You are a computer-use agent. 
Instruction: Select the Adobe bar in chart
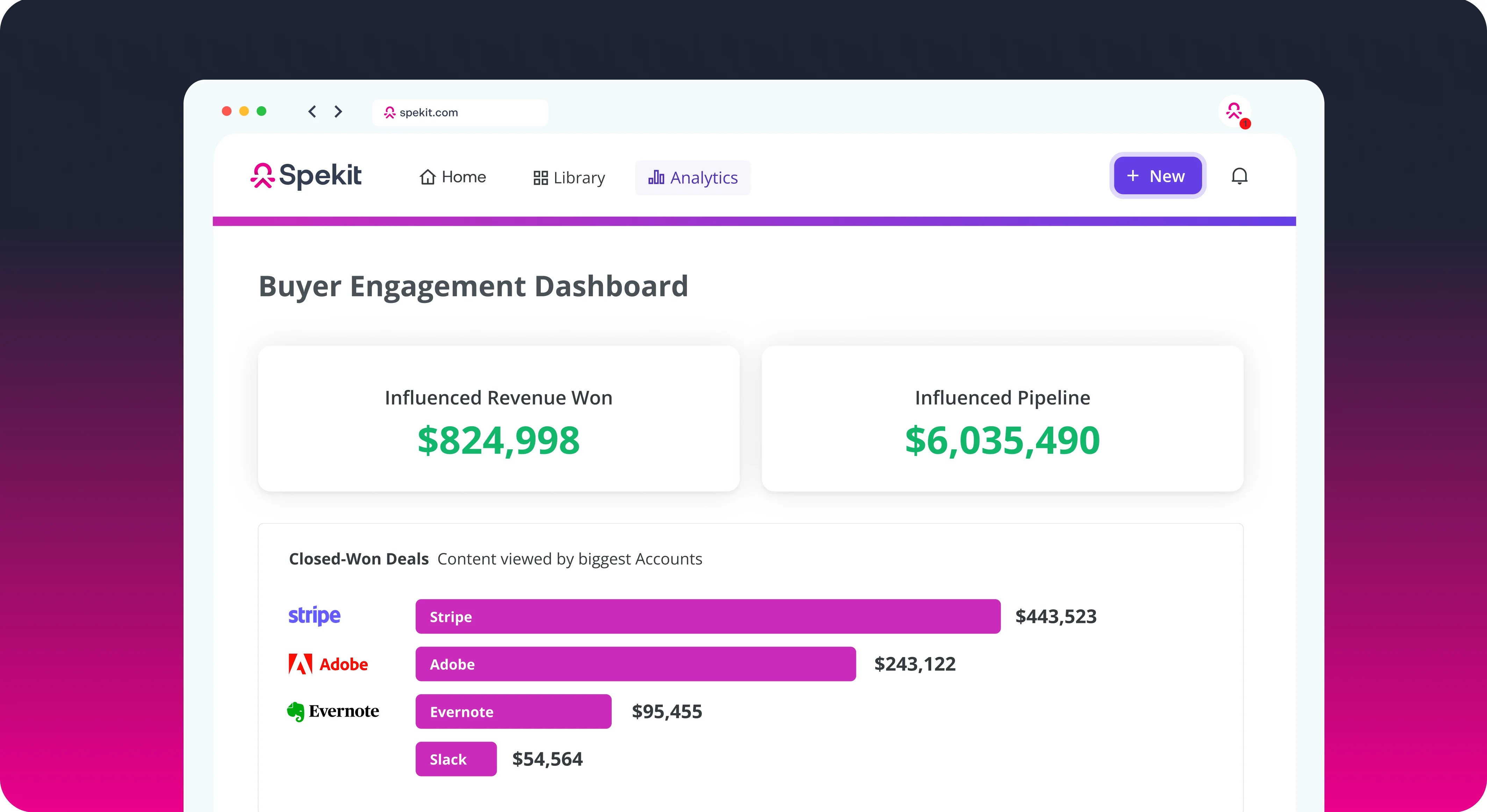coord(635,664)
